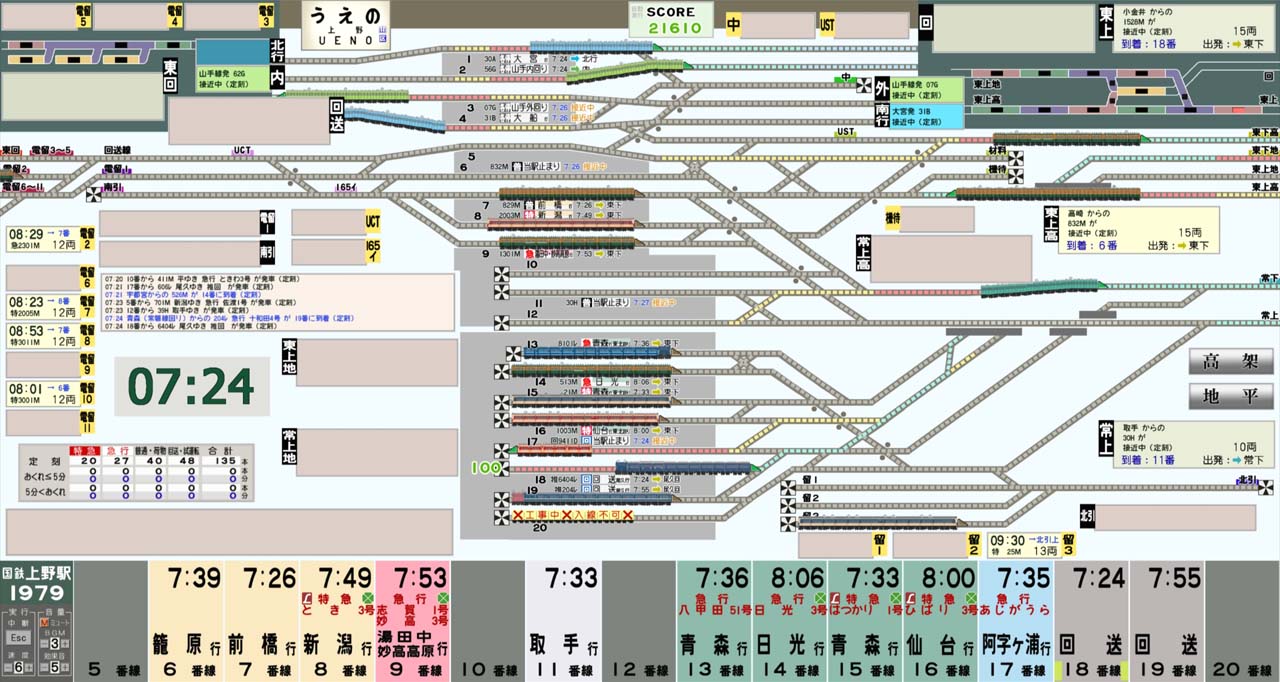Switch view to 地平 ground-level tracks
The image size is (1280, 682).
(x=1230, y=396)
